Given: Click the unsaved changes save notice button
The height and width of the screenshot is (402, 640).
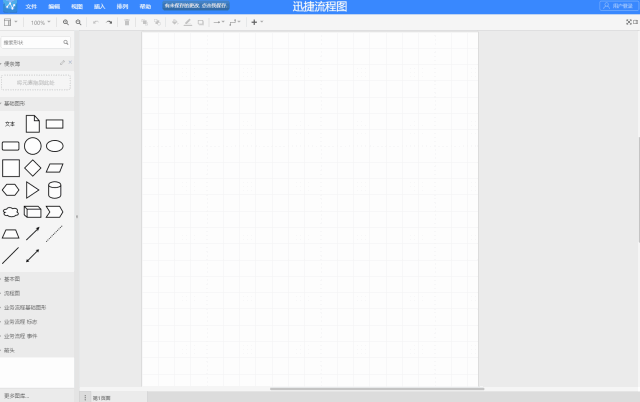Looking at the screenshot, I should point(196,6).
